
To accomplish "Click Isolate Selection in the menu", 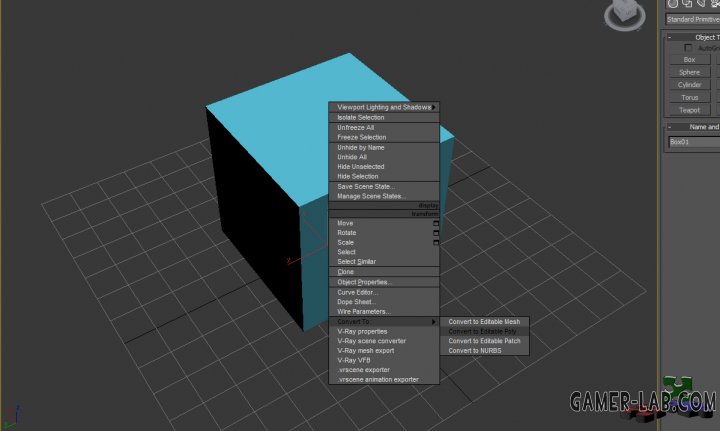I will [360, 117].
